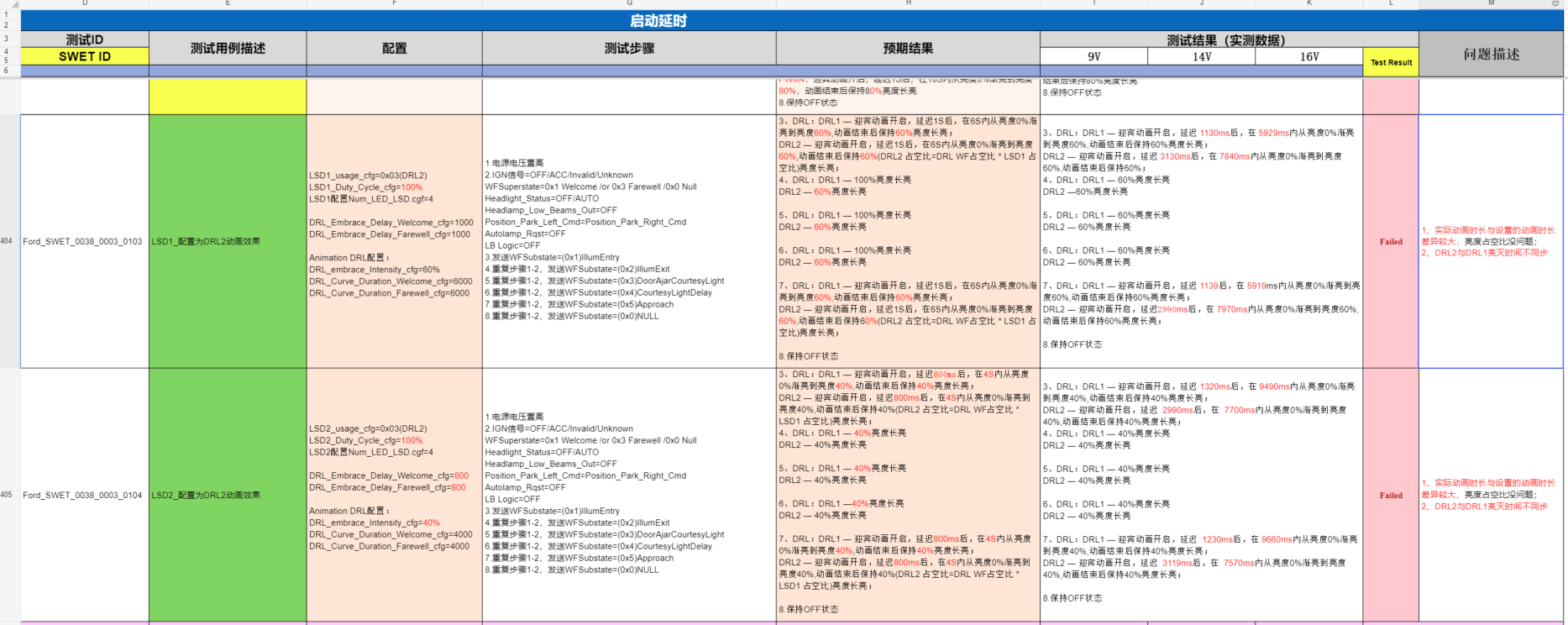Viewport: 1568px width, 625px height.
Task: Select the 预期结果 header cell
Action: (908, 49)
